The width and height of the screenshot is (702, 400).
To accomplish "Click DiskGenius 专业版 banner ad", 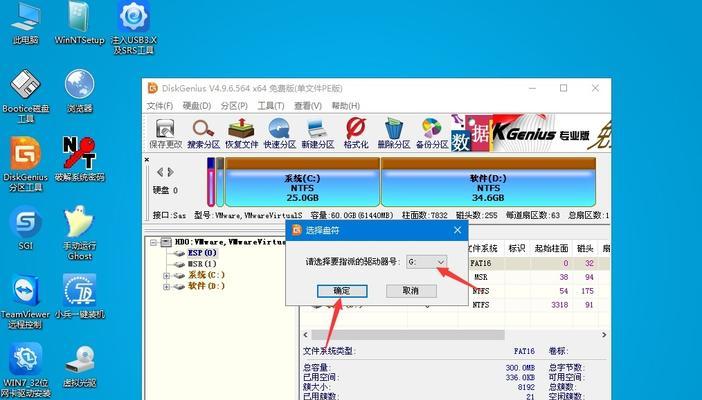I will [531, 133].
